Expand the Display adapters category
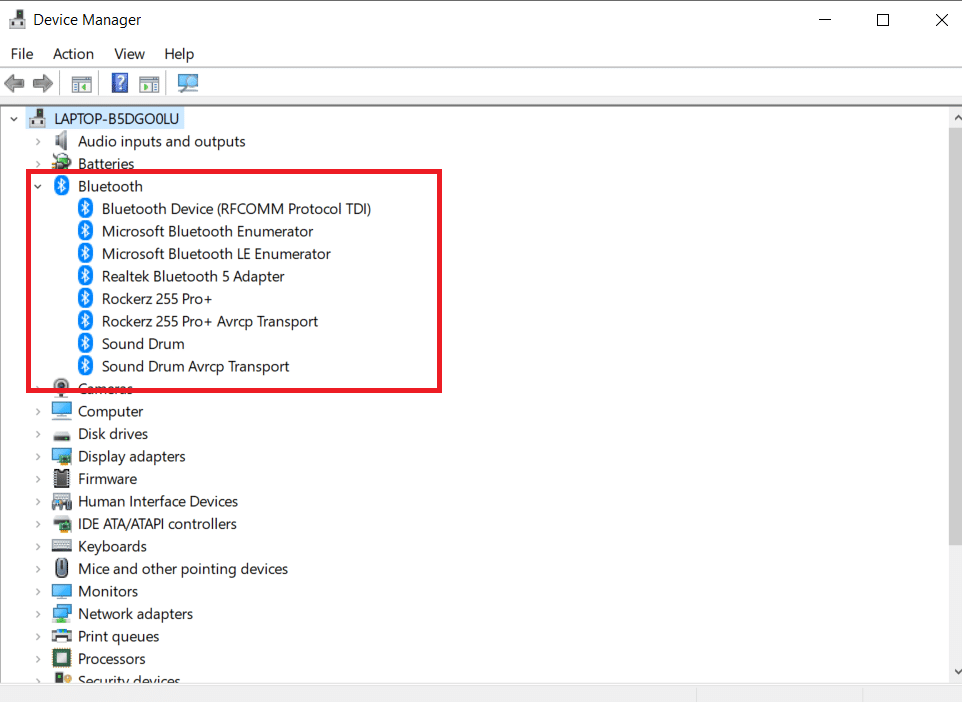 coord(38,457)
